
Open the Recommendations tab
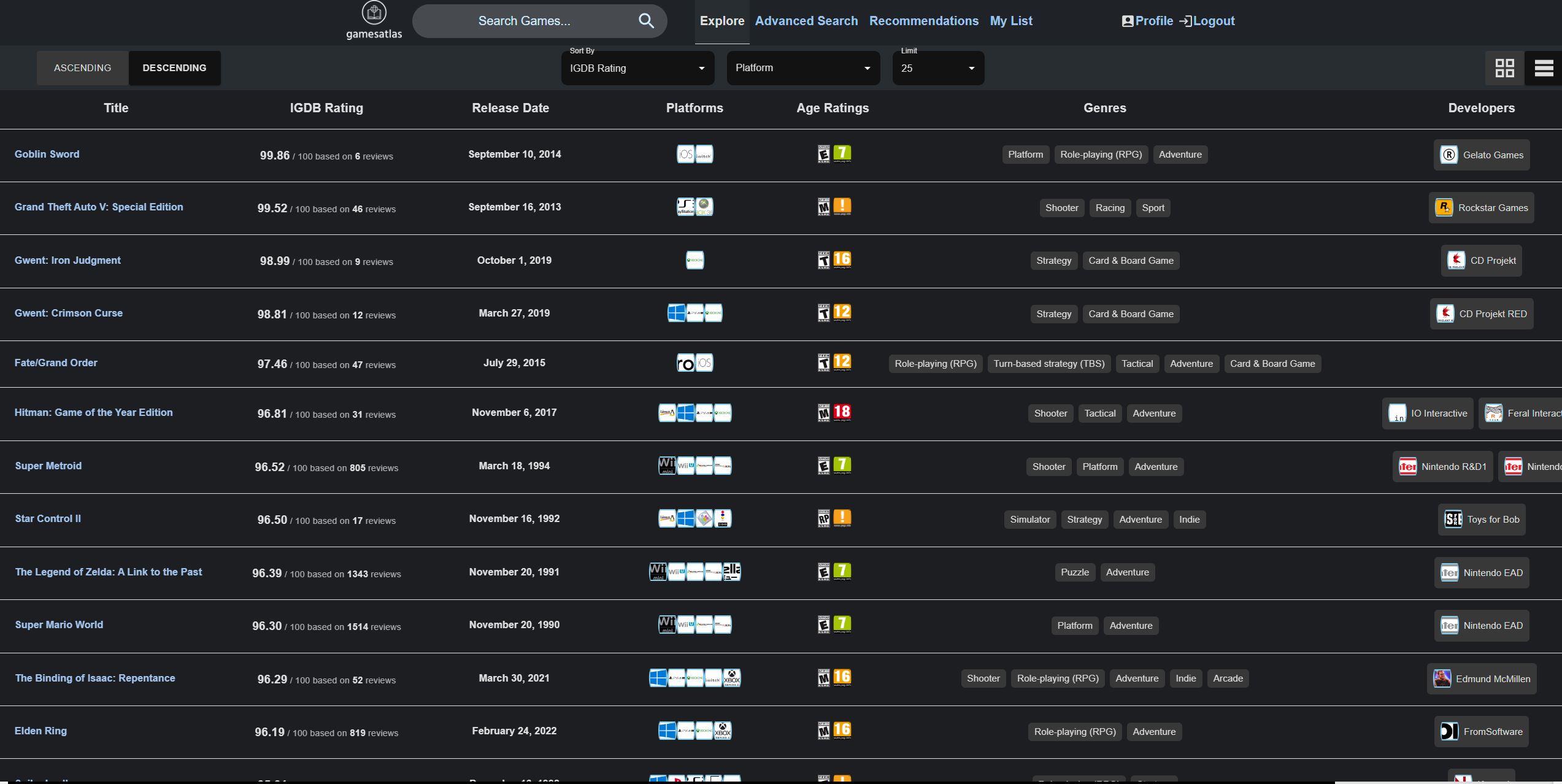(923, 21)
